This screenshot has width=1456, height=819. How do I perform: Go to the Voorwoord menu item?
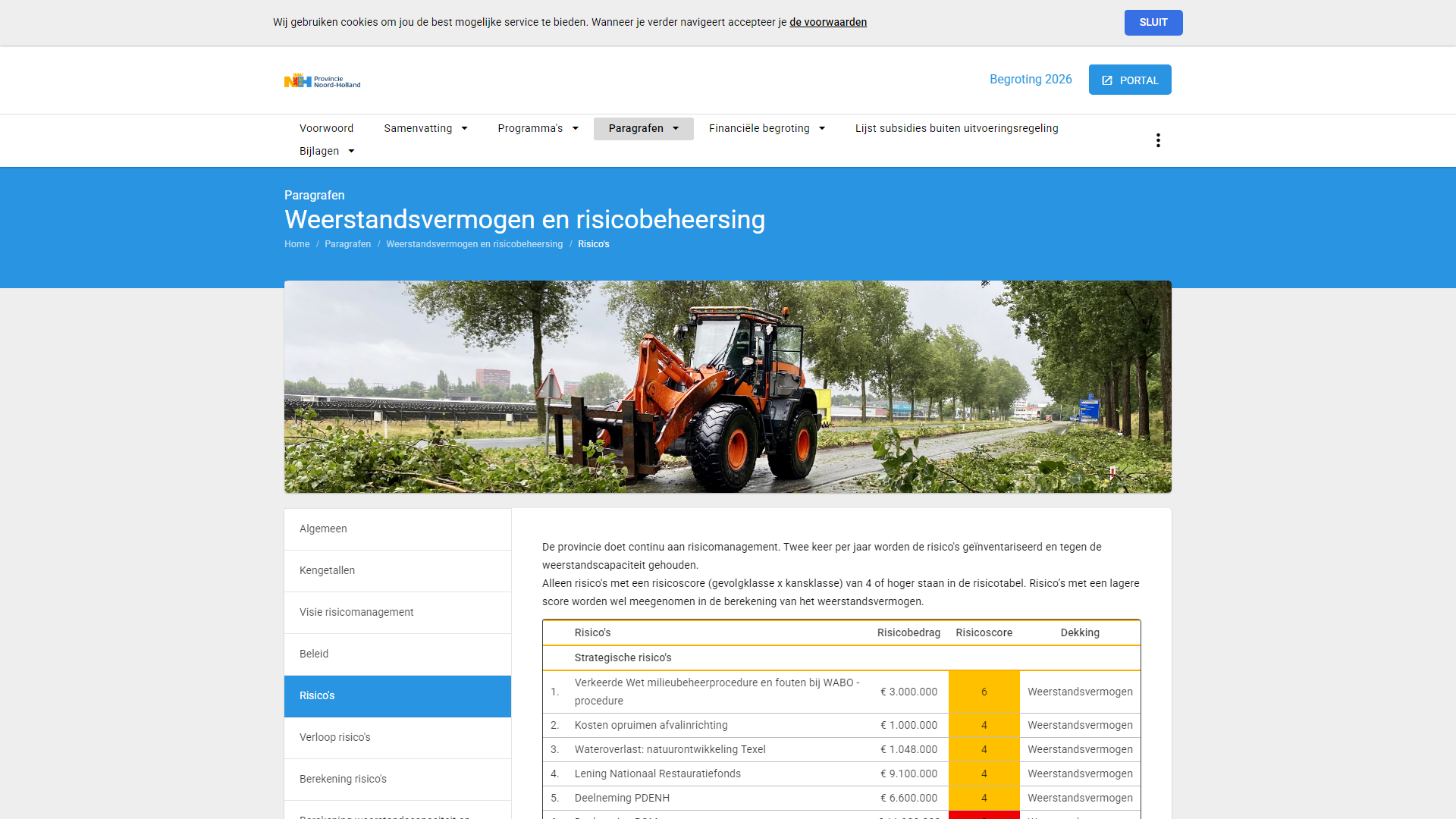point(326,129)
